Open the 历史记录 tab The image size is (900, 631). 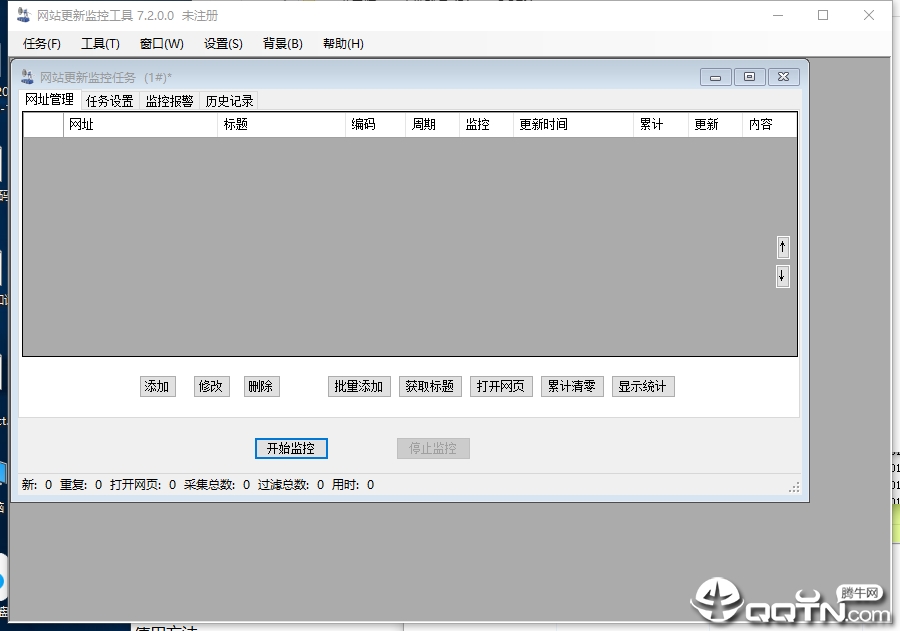tap(228, 100)
